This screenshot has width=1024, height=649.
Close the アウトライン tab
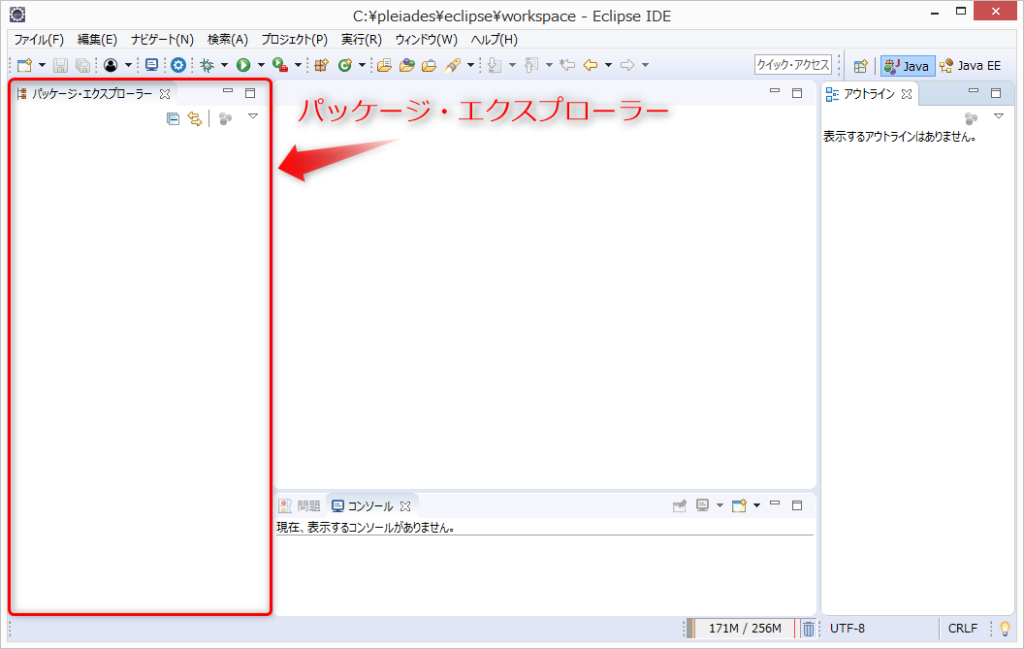pyautogui.click(x=906, y=94)
